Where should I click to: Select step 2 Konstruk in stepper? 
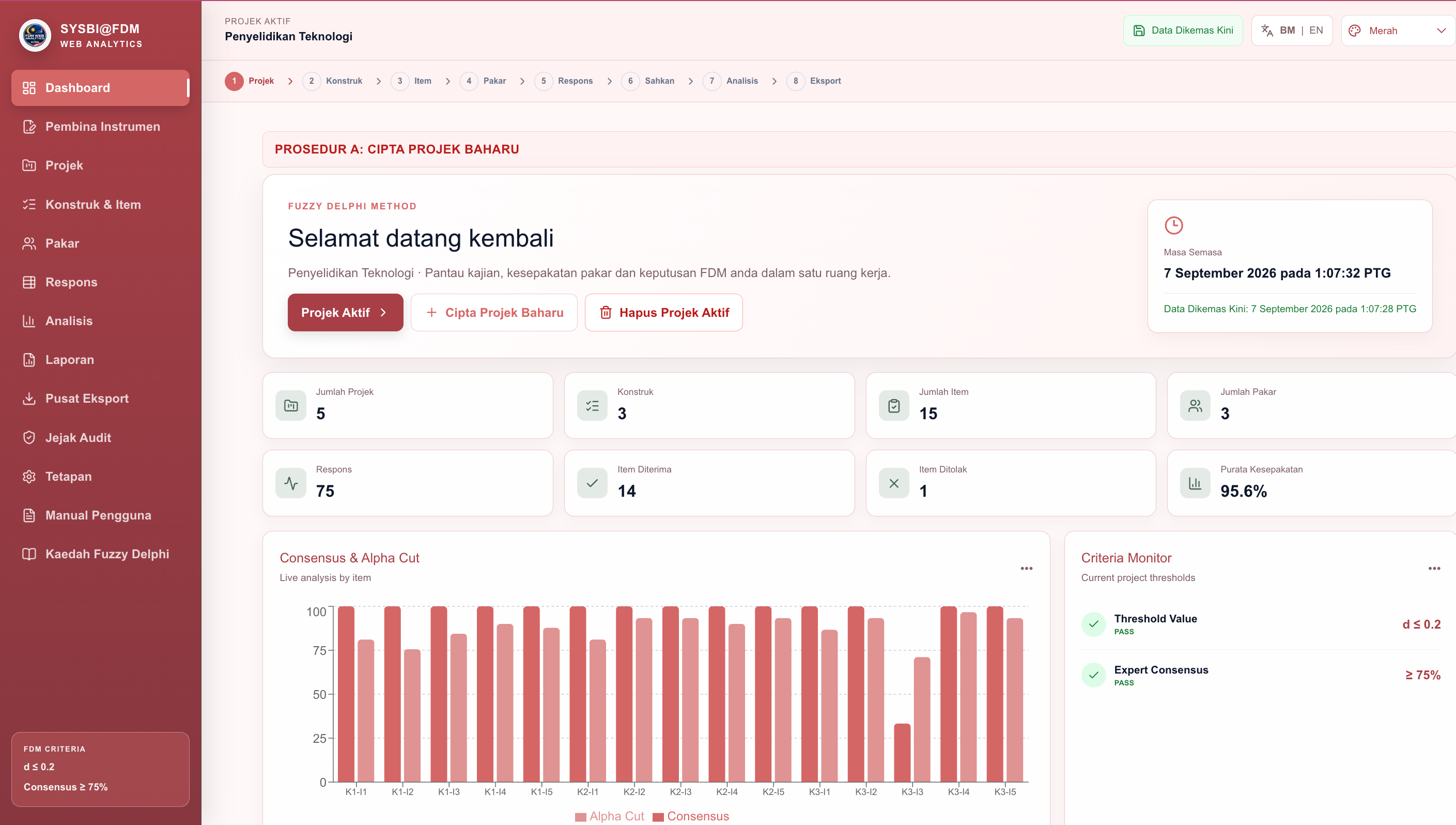pos(333,81)
